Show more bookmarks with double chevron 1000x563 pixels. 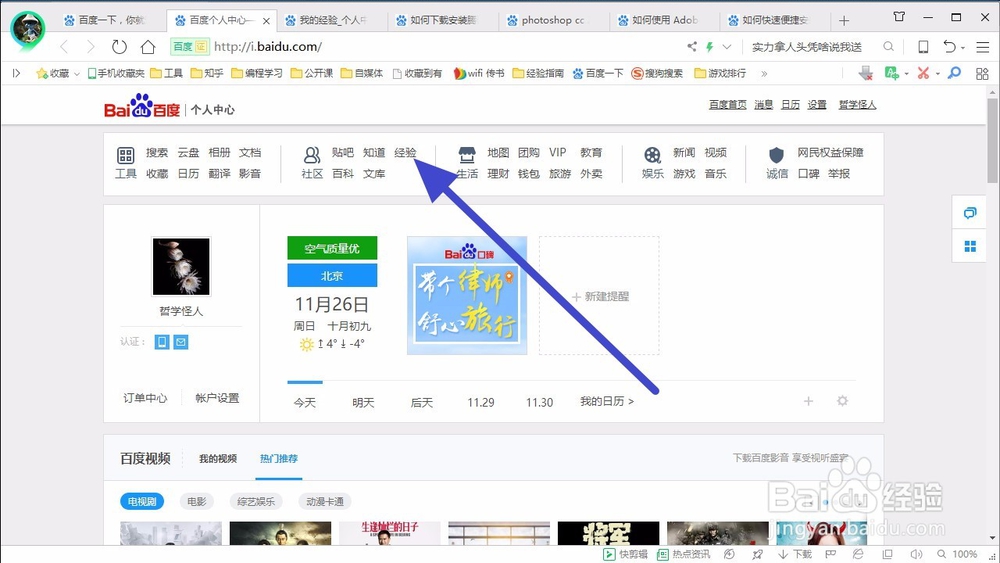[x=764, y=73]
